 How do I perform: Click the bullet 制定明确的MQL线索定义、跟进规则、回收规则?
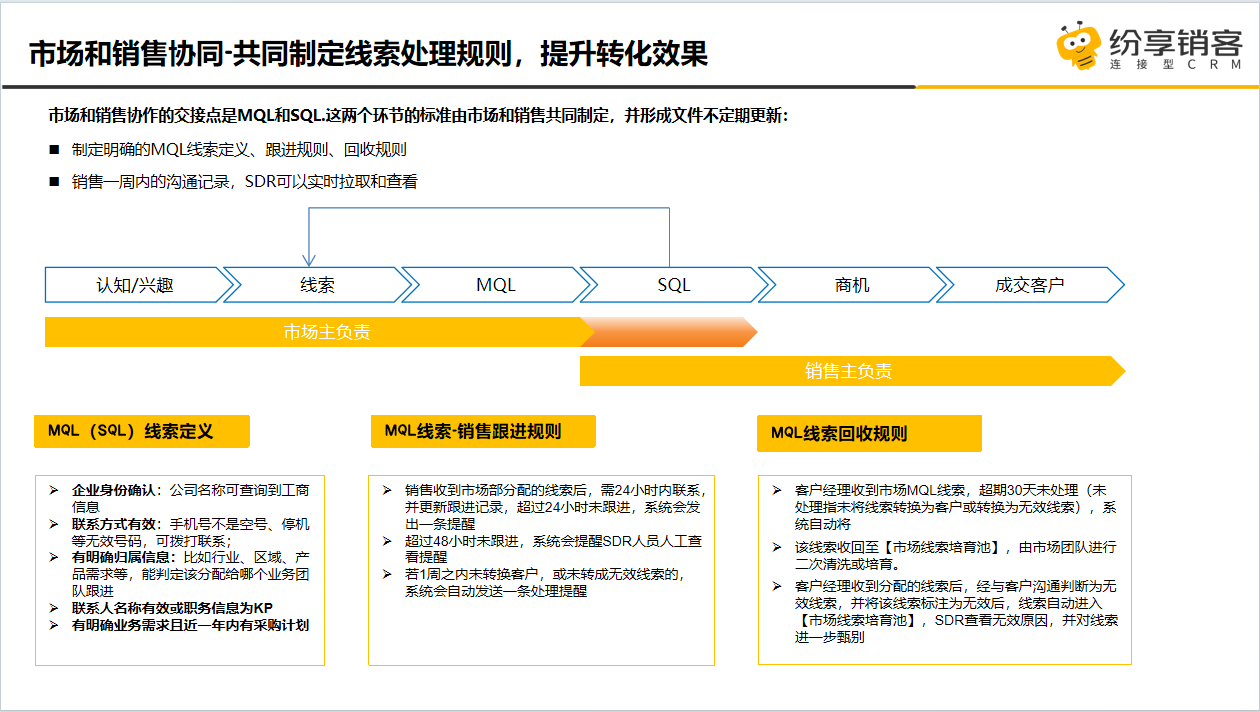(x=239, y=150)
